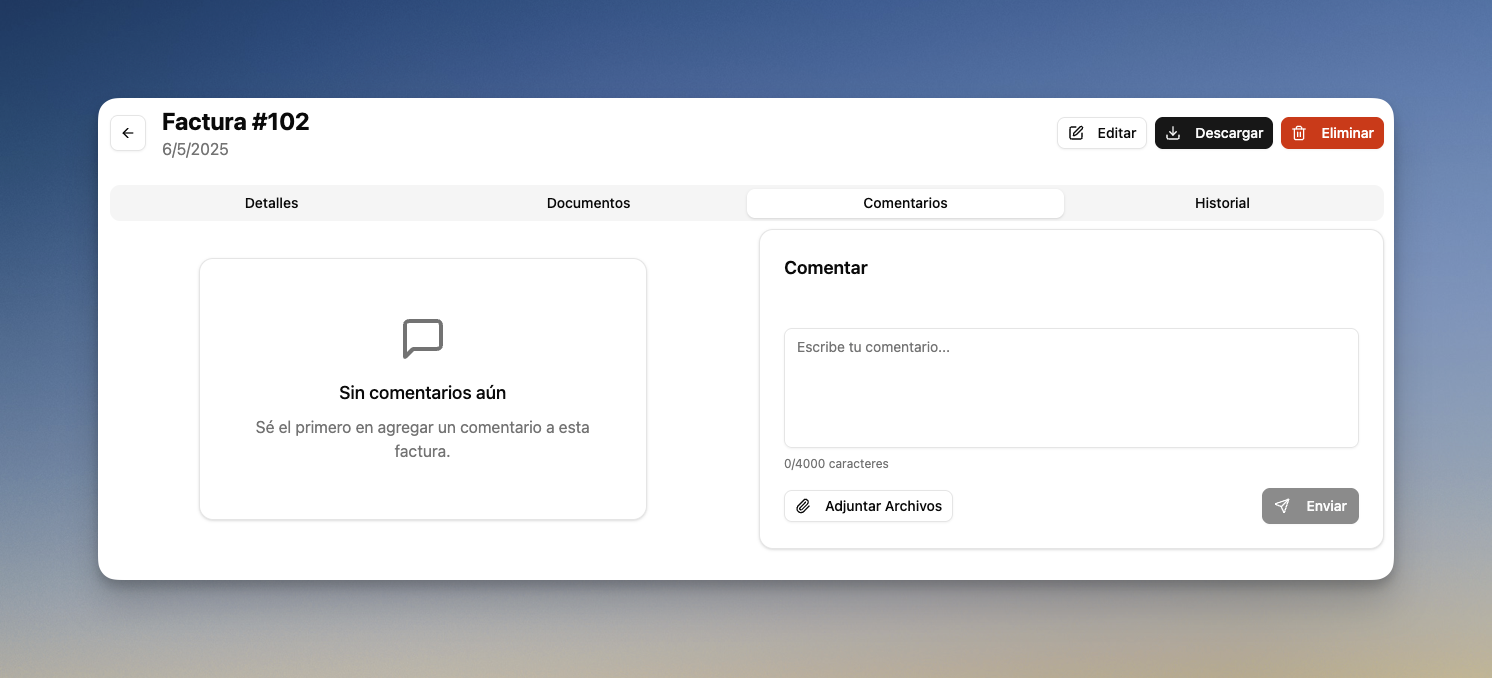Click Eliminar to delete the invoice
The height and width of the screenshot is (678, 1492).
click(1332, 132)
